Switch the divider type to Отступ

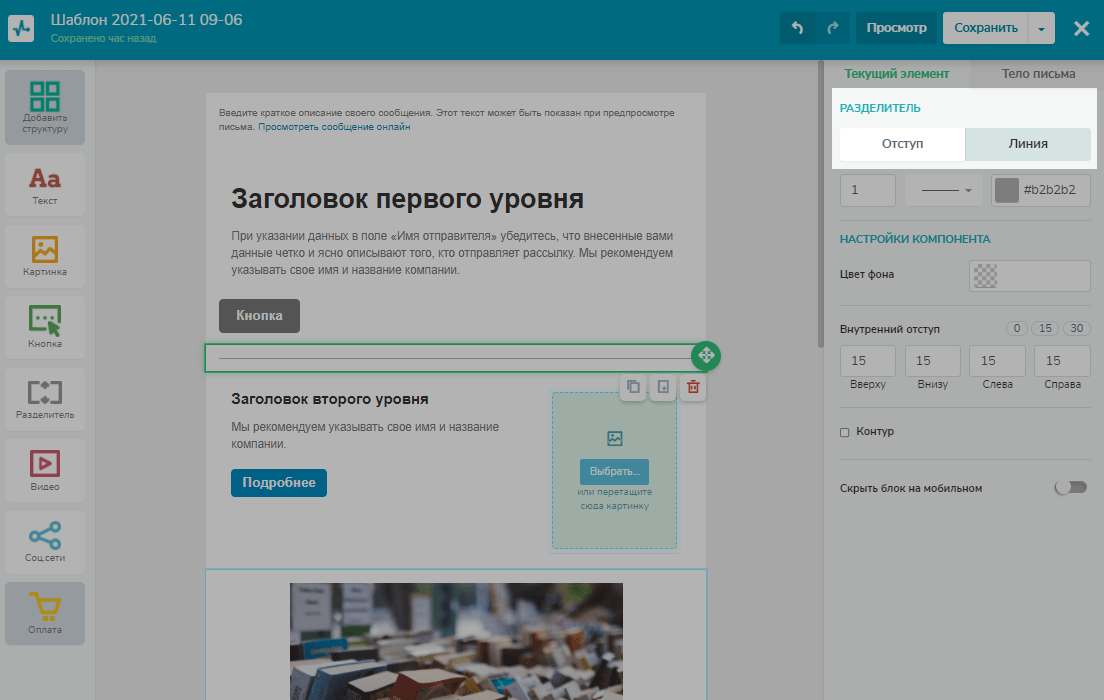click(x=902, y=144)
